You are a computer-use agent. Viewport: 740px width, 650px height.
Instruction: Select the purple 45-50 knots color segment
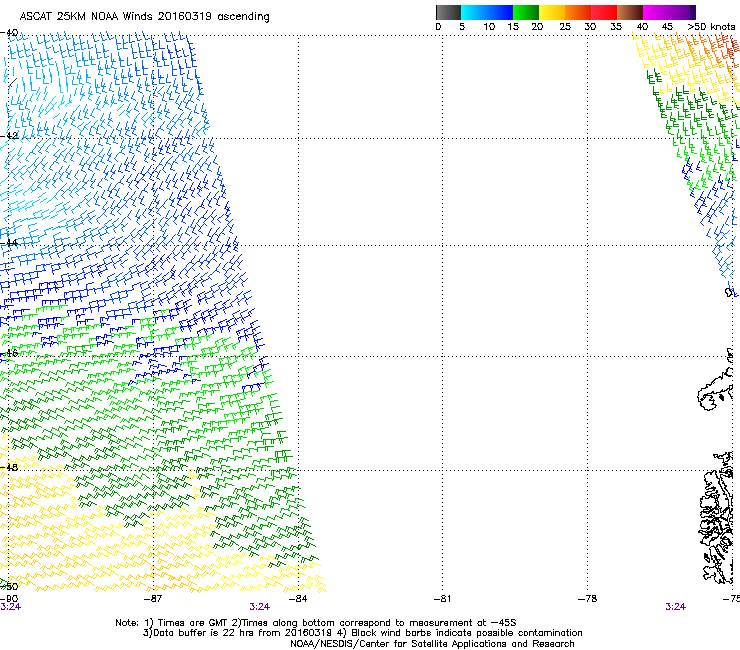click(682, 12)
